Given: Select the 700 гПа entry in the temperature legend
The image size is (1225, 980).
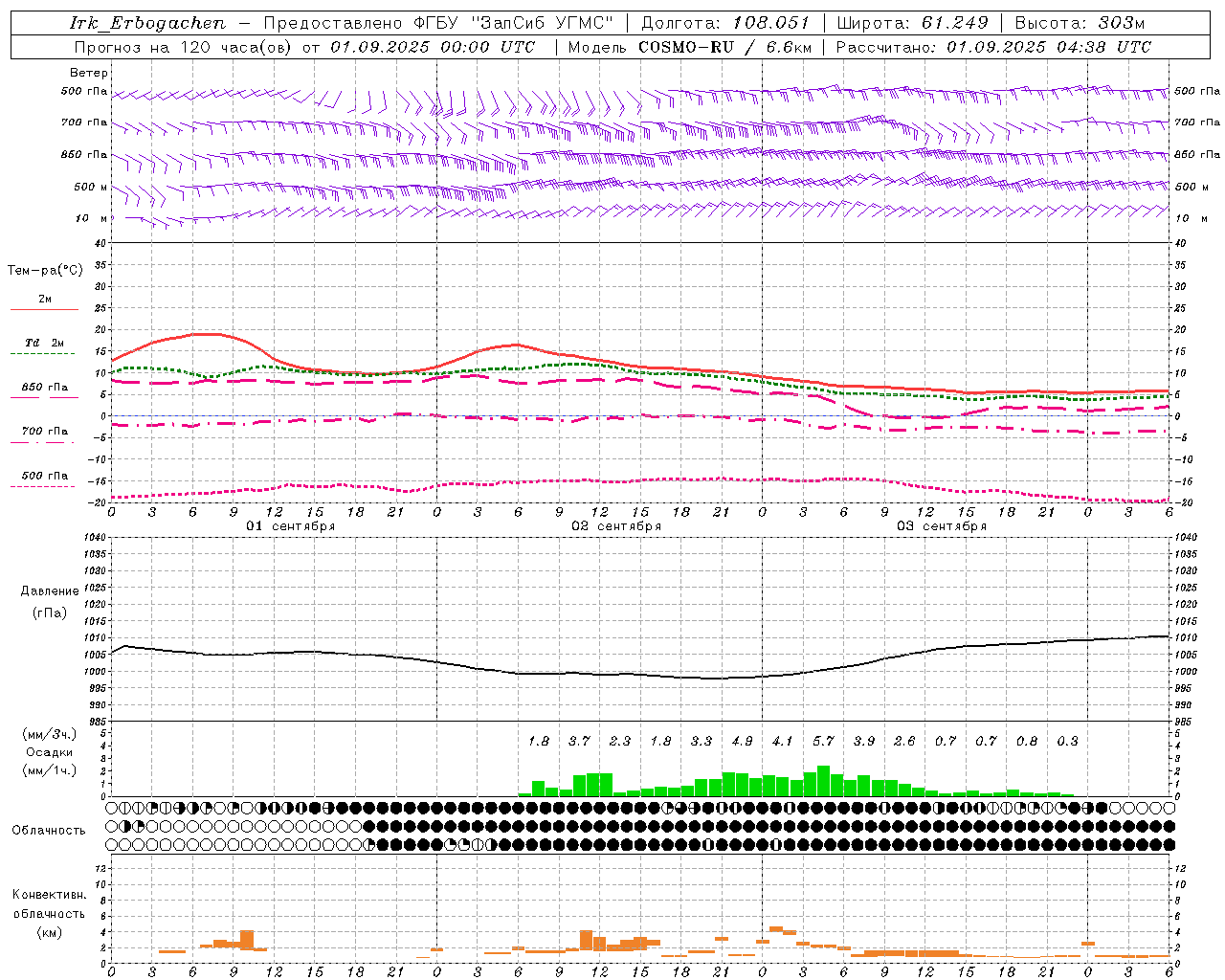Looking at the screenshot, I should 45,432.
